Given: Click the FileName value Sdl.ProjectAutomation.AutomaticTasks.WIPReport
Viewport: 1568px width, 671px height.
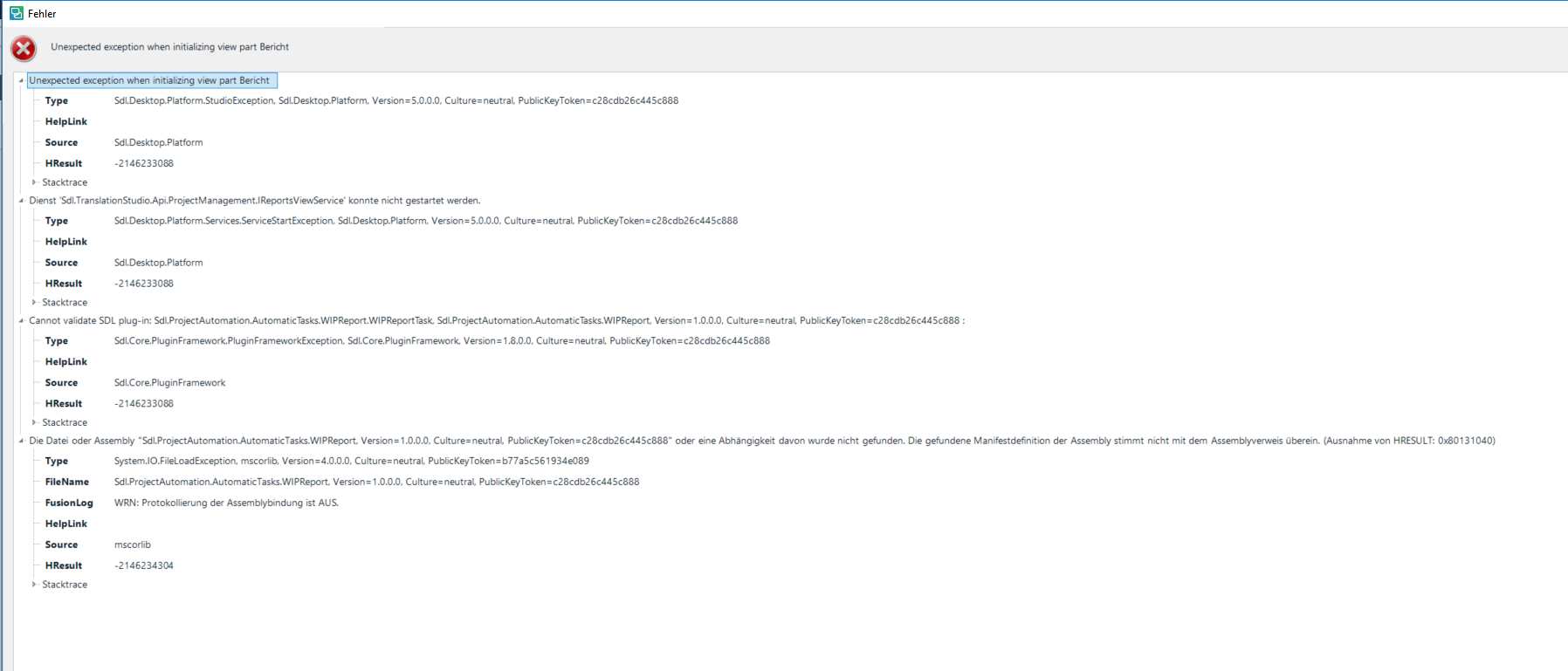Looking at the screenshot, I should (x=377, y=482).
